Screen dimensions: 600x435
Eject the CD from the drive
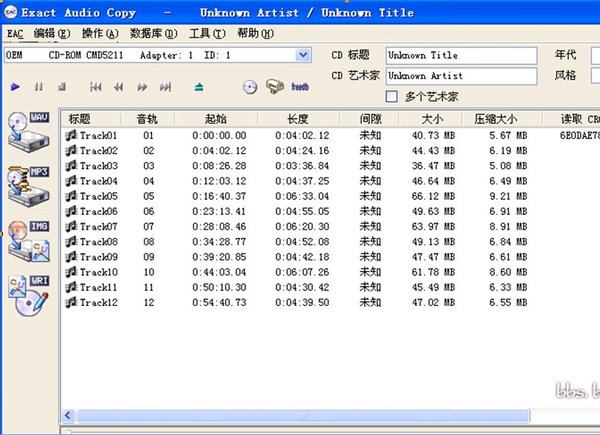[199, 87]
